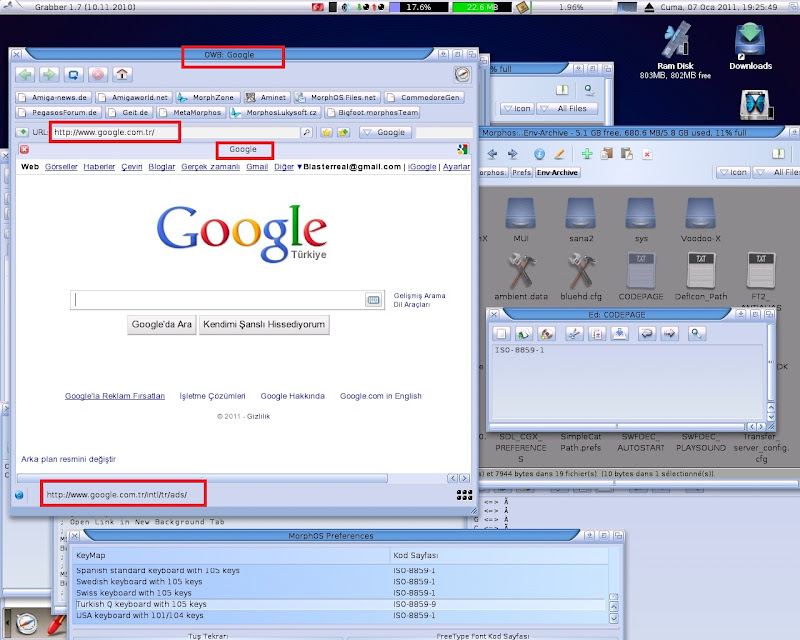Open MorphOS Files.net bookmark
This screenshot has height=640, width=800.
click(x=337, y=97)
